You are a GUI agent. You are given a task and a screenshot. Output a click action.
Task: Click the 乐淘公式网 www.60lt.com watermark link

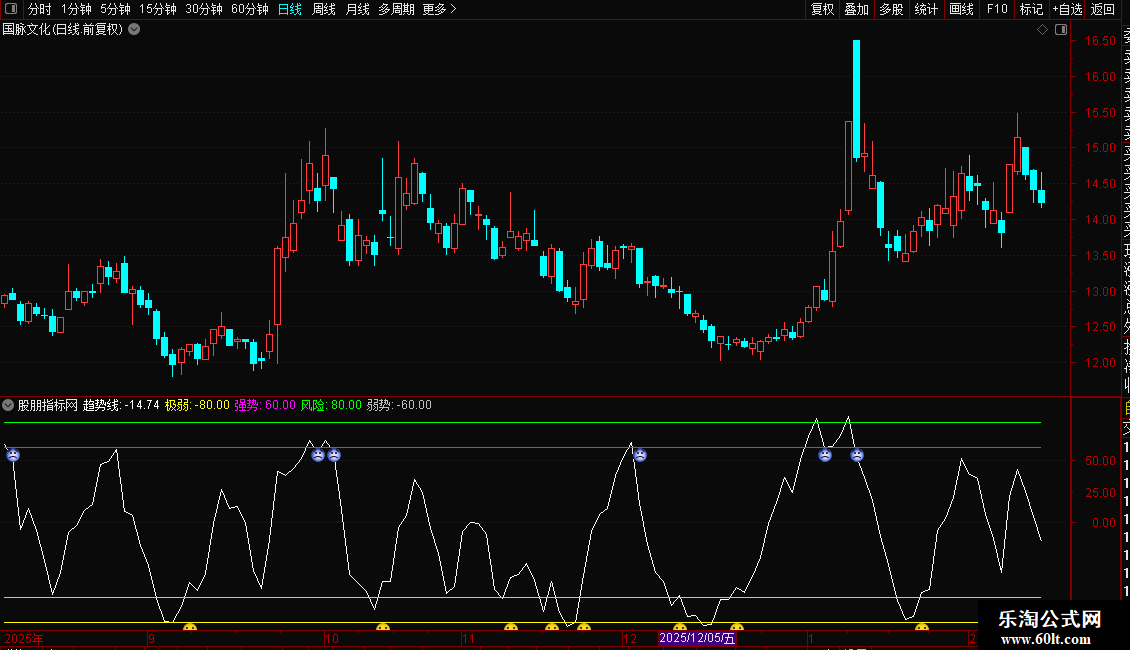point(1050,629)
